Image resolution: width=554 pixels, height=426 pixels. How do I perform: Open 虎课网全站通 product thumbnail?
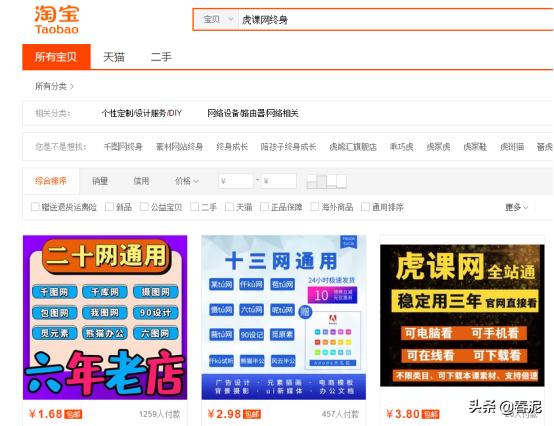pyautogui.click(x=462, y=315)
